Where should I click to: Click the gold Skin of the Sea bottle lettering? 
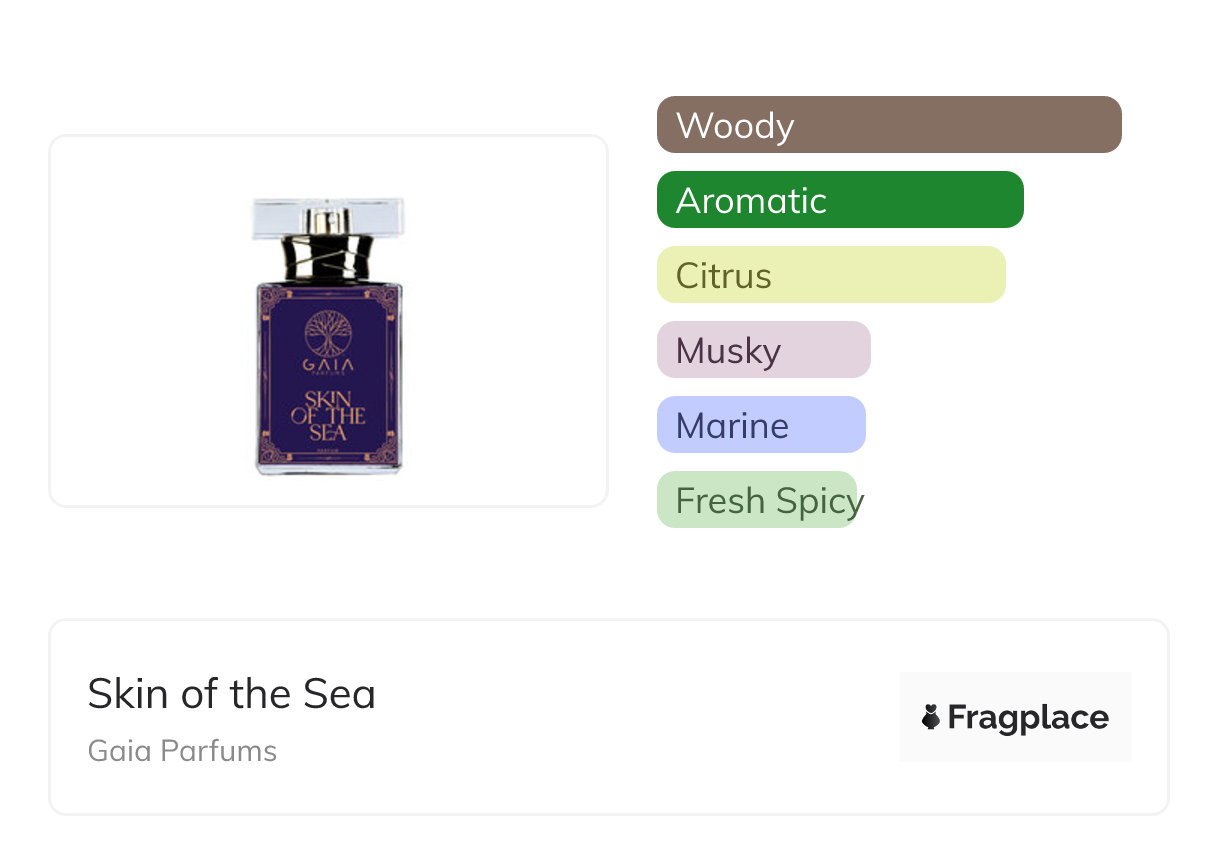(328, 415)
